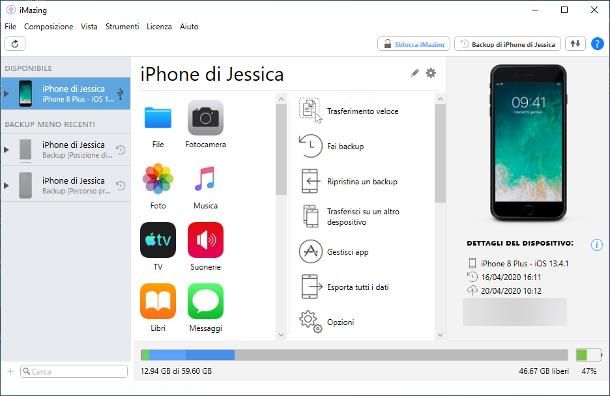Open the Strumenti menu
610x396 pixels.
coord(122,26)
